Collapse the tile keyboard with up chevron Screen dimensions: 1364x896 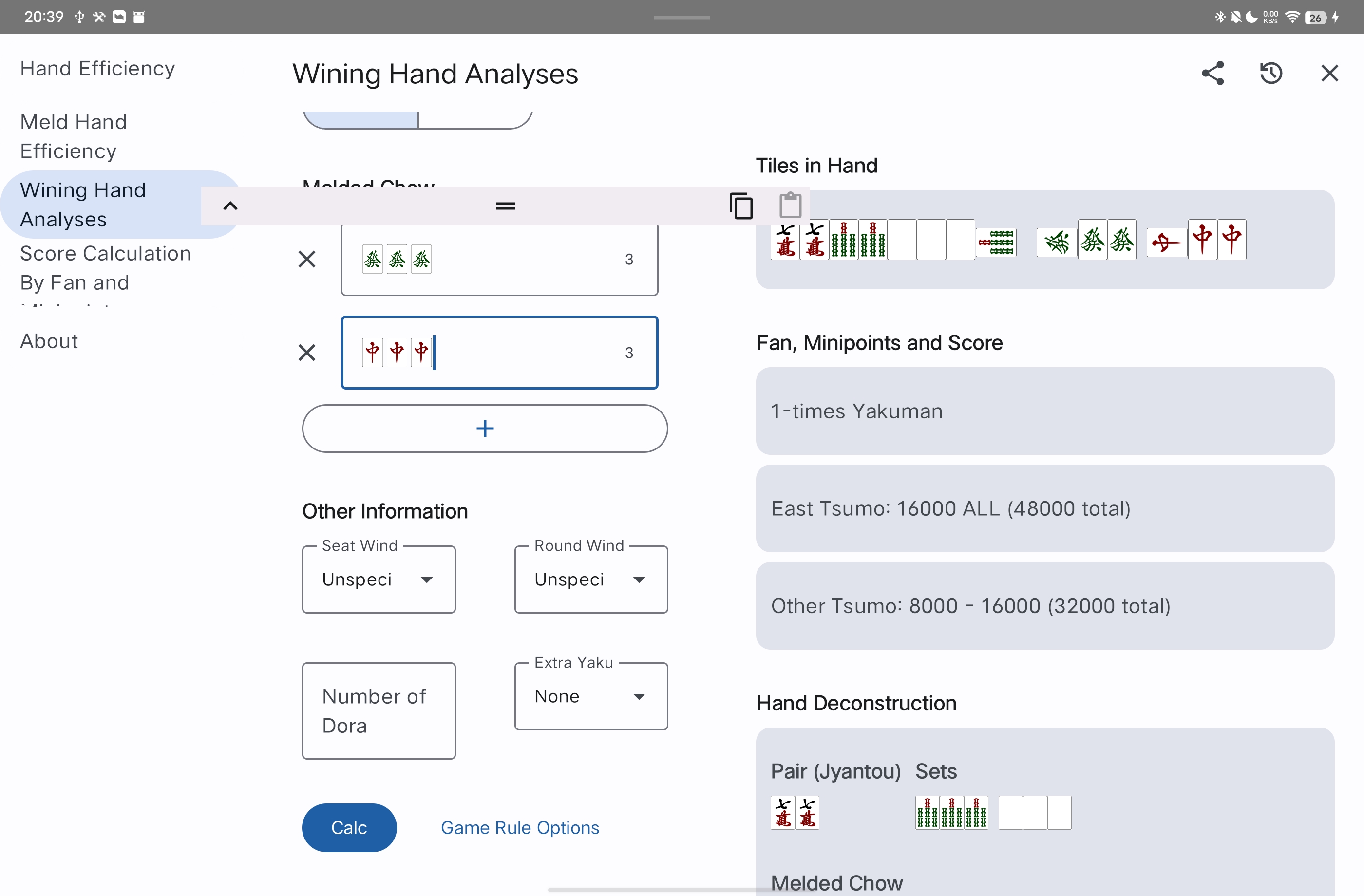tap(230, 206)
